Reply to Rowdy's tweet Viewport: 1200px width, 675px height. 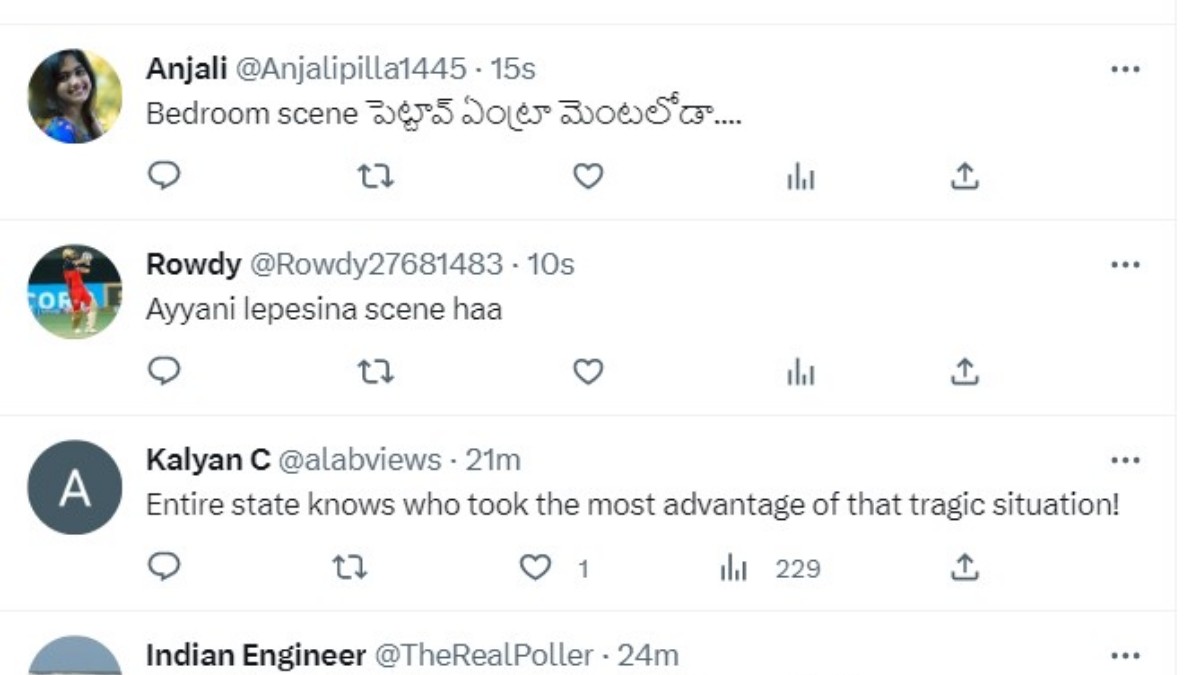(x=164, y=372)
